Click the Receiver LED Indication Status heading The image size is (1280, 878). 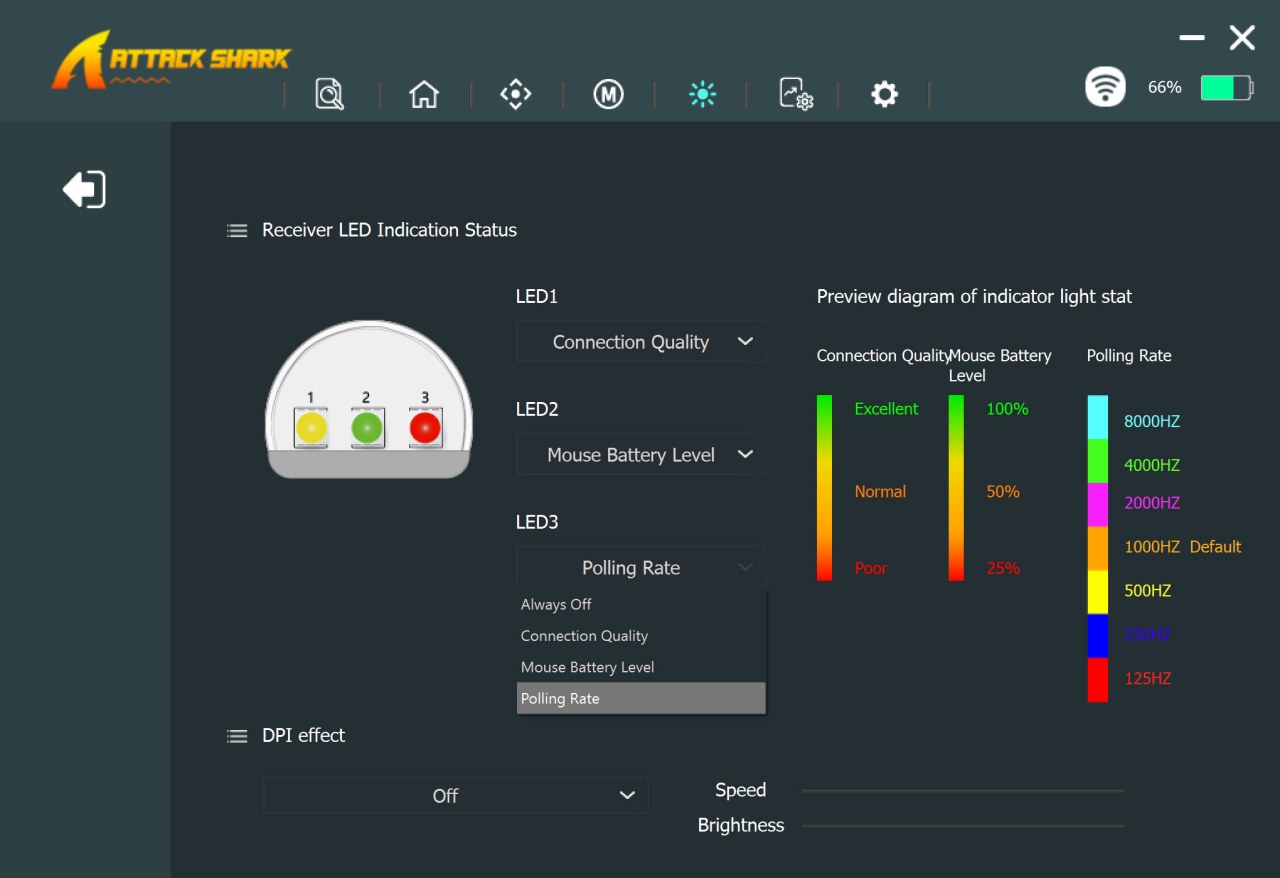coord(389,230)
